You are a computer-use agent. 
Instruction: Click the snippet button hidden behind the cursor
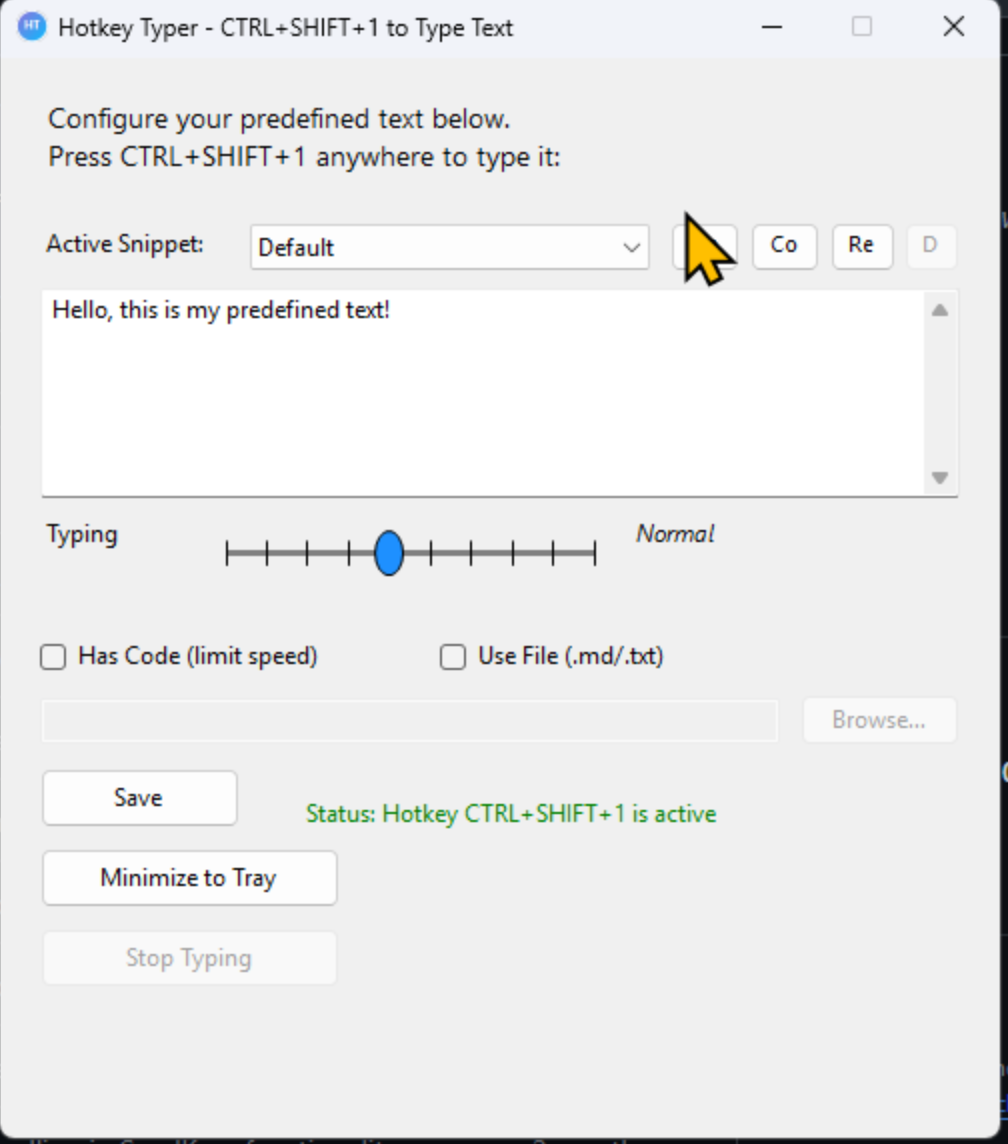[x=706, y=246]
